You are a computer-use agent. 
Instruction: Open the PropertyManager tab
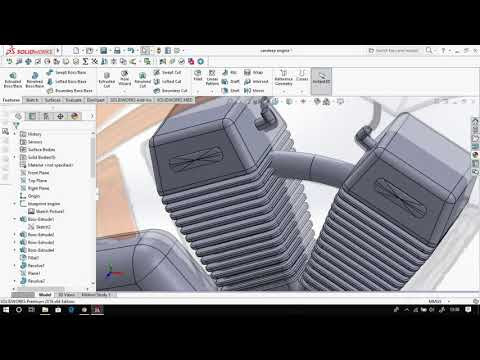pos(32,116)
